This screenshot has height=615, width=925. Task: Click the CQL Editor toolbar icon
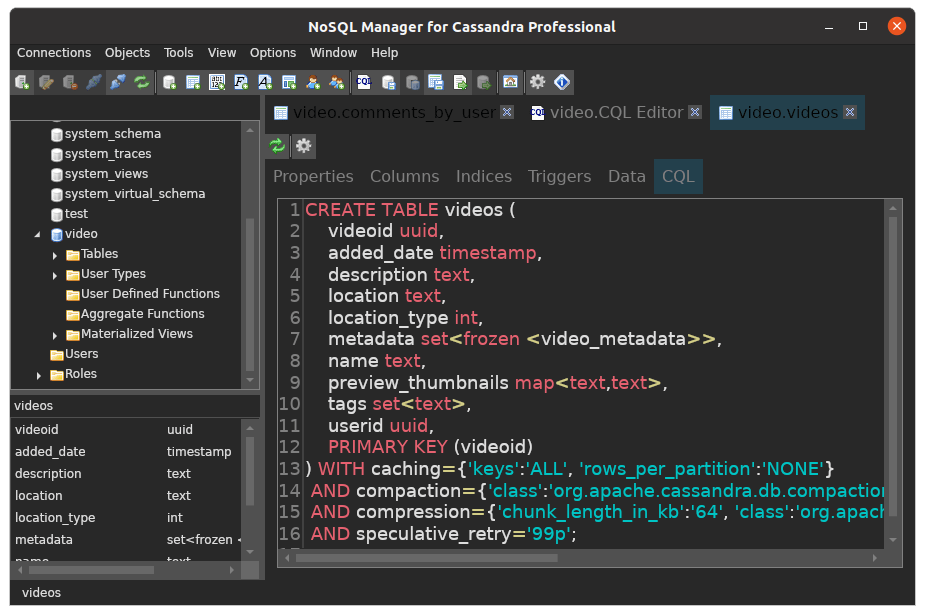(363, 82)
